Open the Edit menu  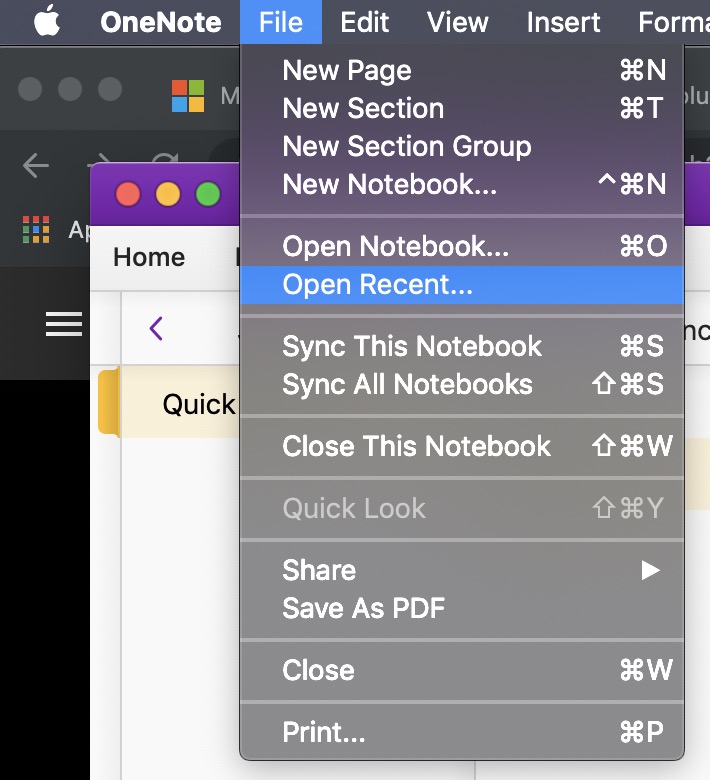click(x=364, y=22)
